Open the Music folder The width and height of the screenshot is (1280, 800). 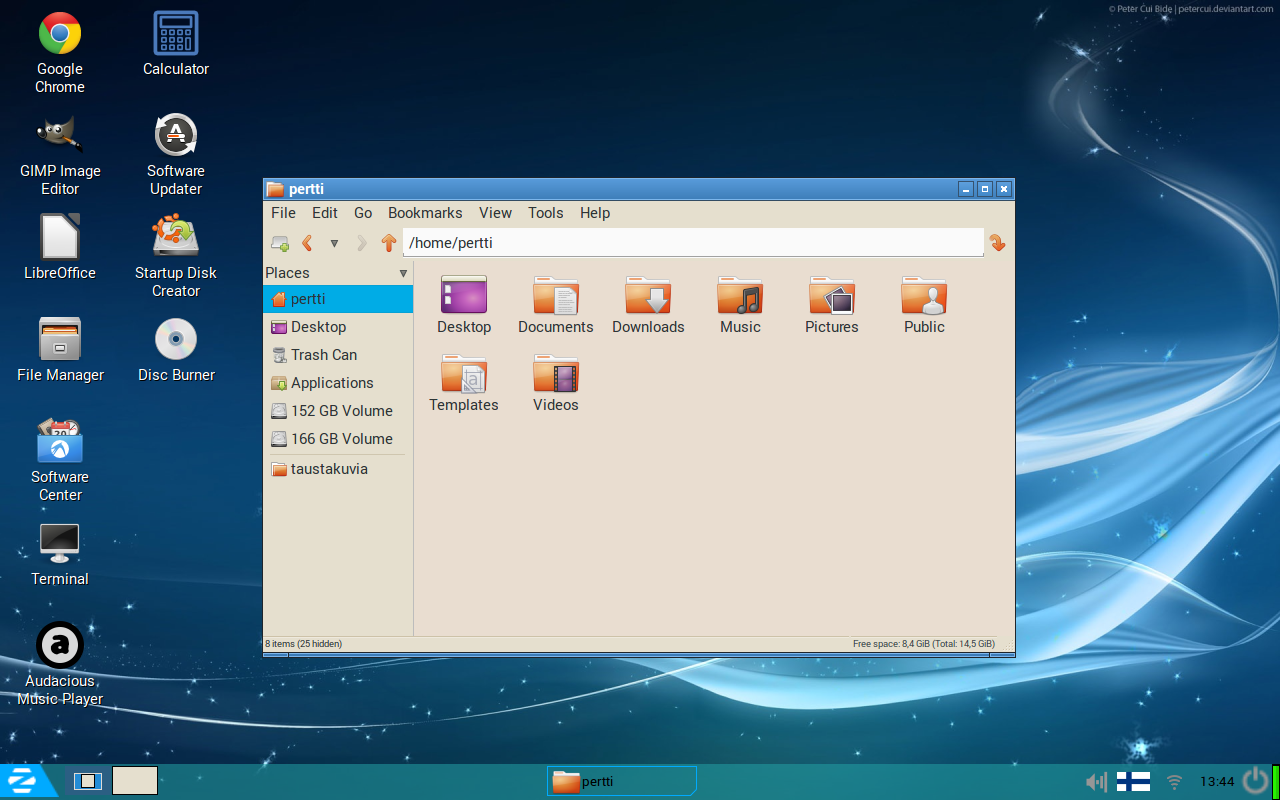(x=740, y=297)
